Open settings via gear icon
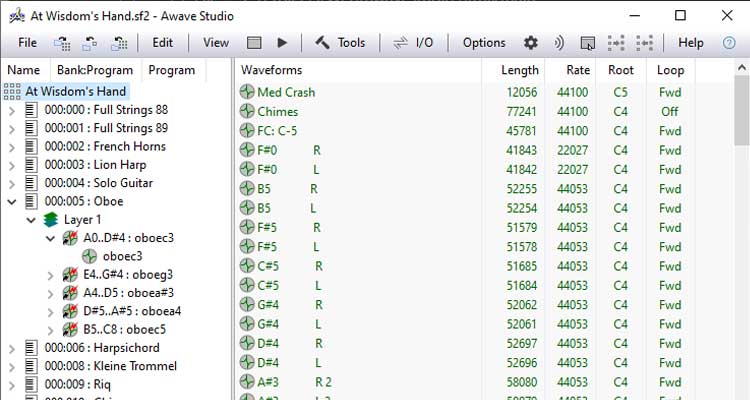Screen dimensions: 750x400 (x=530, y=43)
